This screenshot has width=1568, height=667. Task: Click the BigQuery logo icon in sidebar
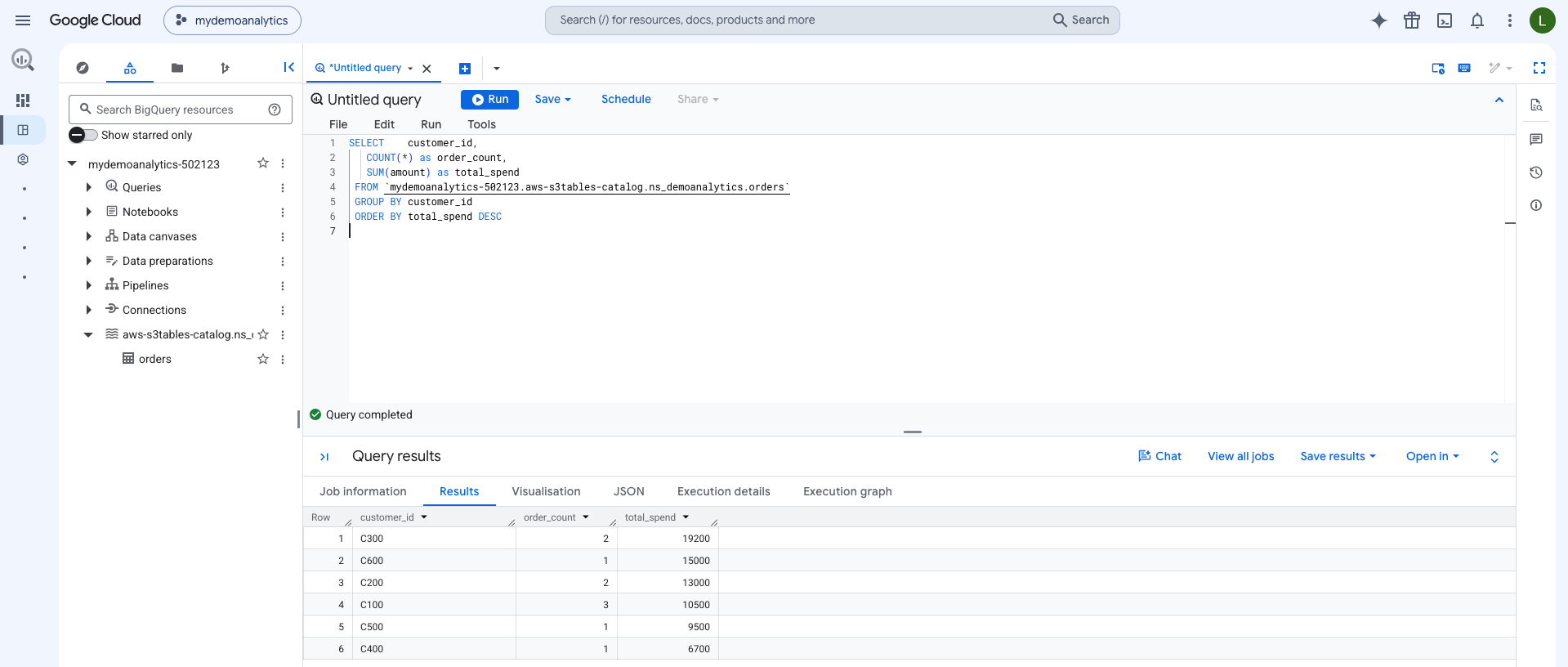[23, 59]
